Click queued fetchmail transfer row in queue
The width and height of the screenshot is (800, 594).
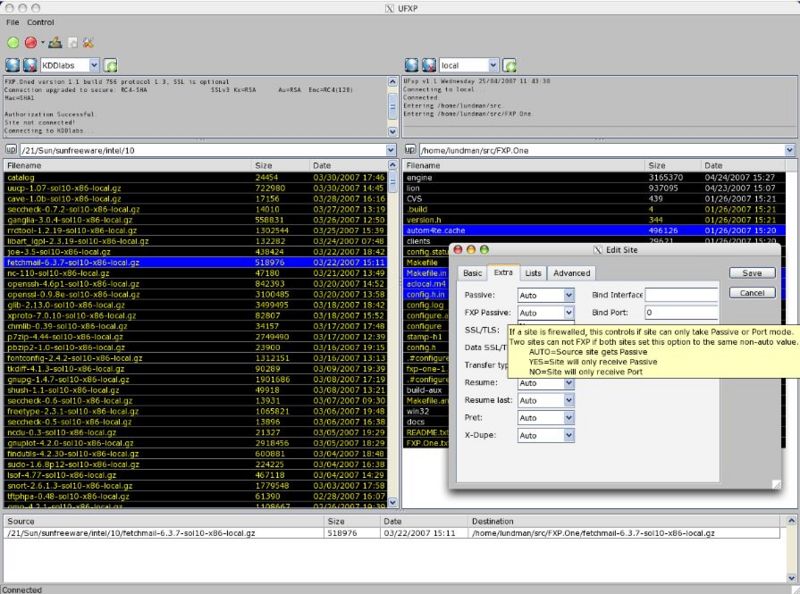point(392,533)
